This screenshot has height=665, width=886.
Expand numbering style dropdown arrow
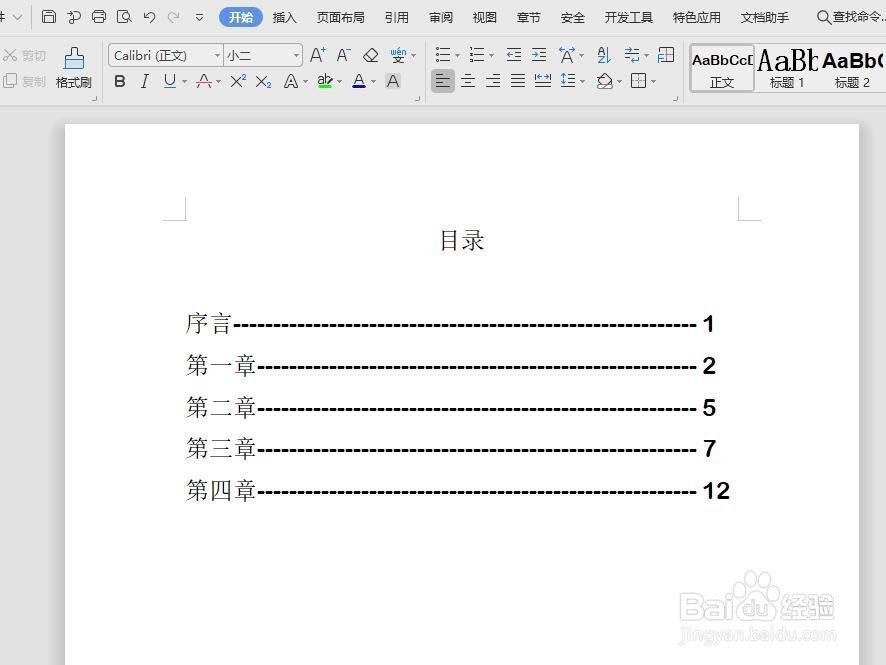(492, 56)
